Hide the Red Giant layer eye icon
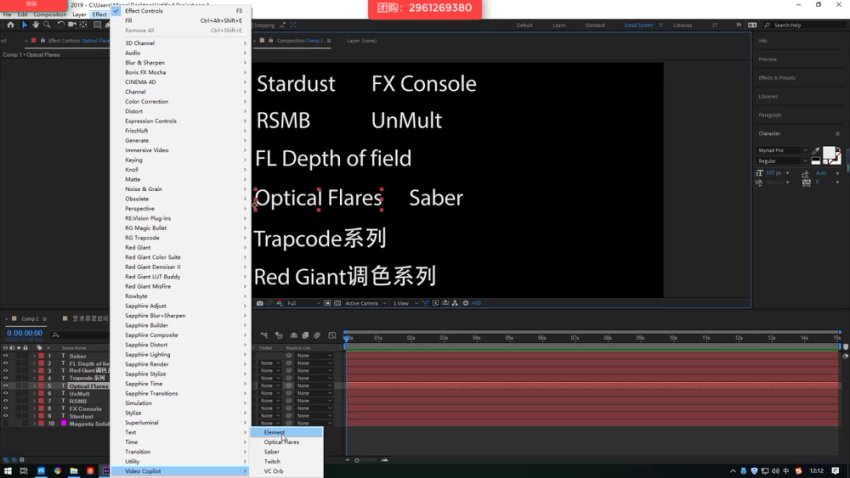 (x=5, y=371)
